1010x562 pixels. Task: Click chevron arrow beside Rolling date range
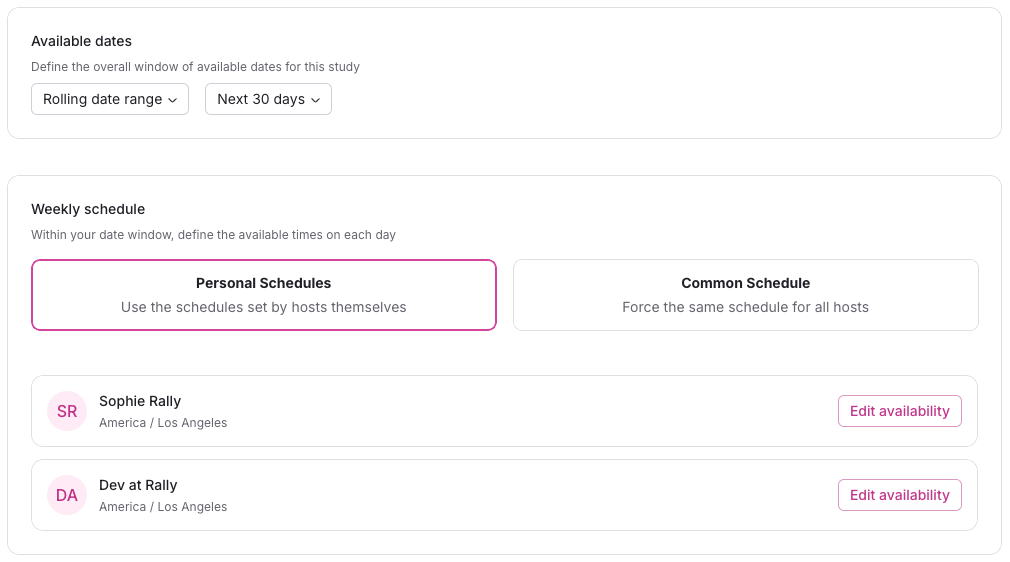172,100
